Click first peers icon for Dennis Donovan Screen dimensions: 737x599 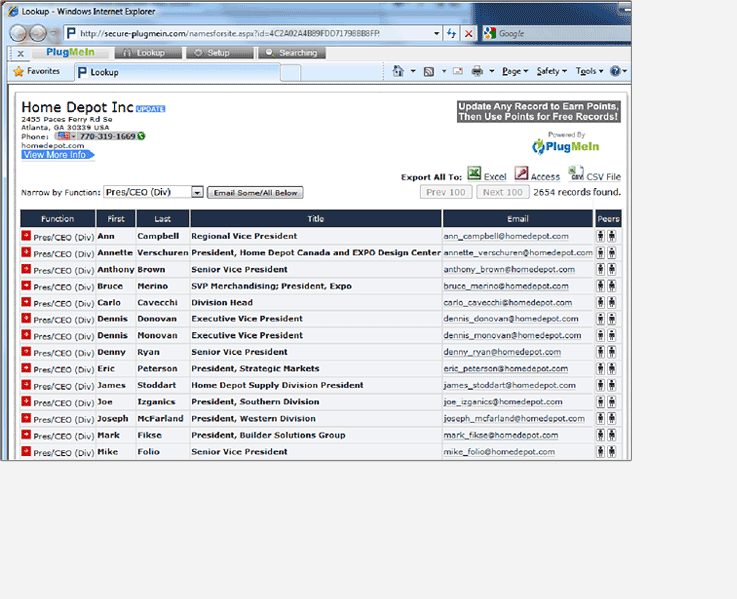point(601,319)
